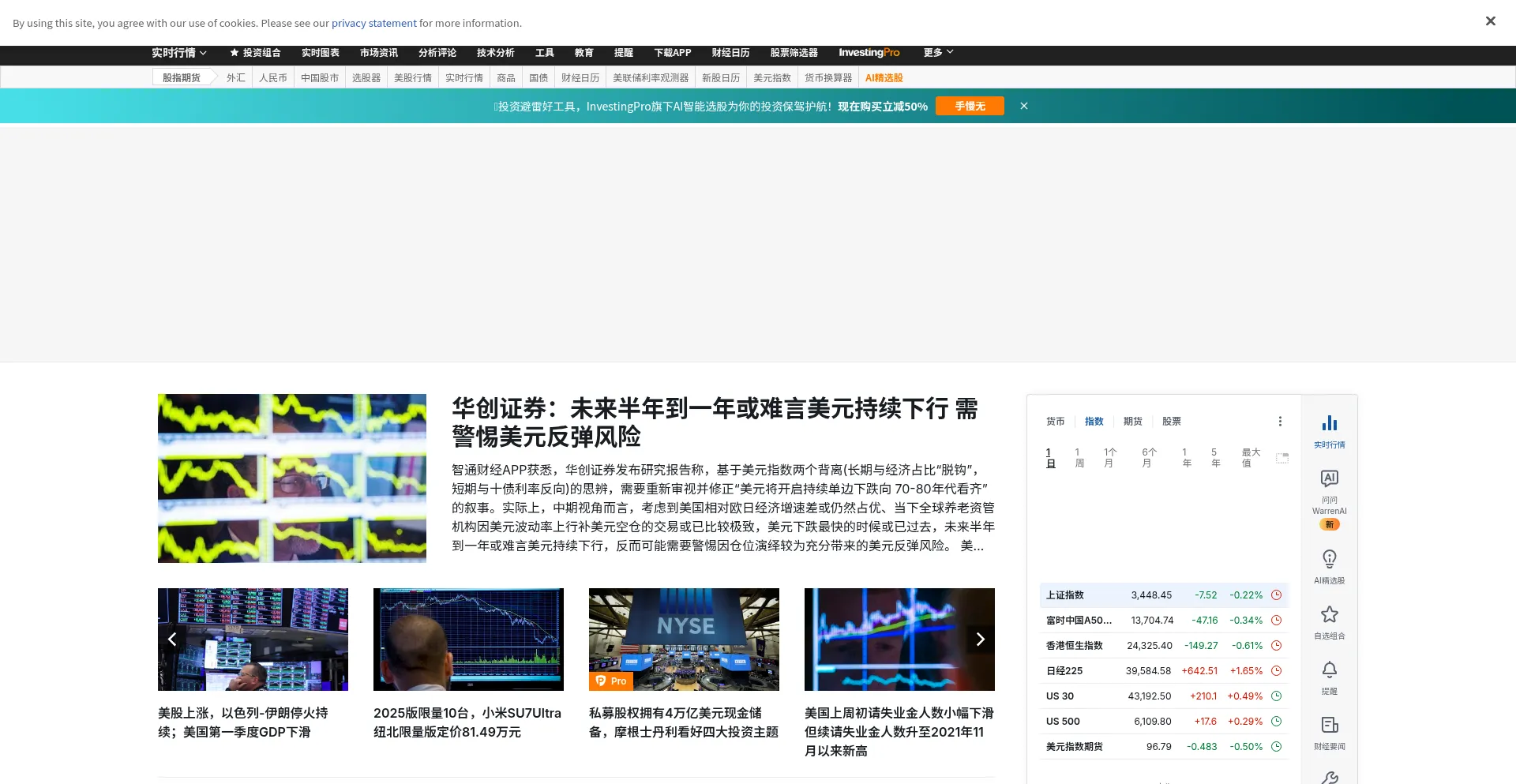Close the InvestingPro promo banner
Viewport: 1516px width, 784px height.
[1024, 106]
